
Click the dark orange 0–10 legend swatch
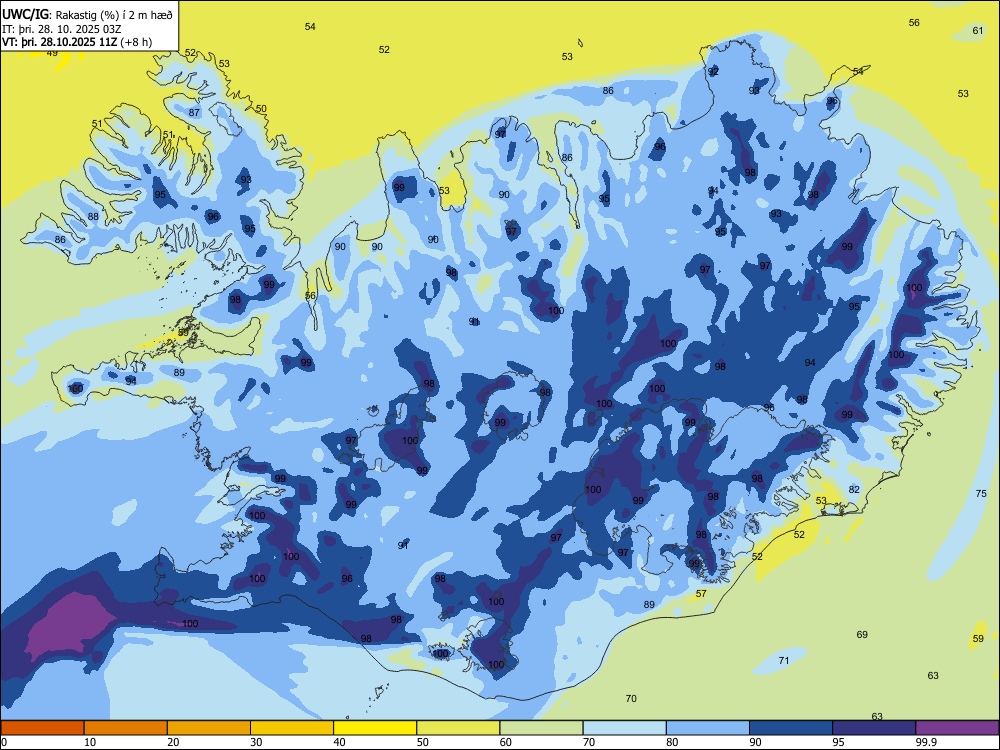point(42,728)
